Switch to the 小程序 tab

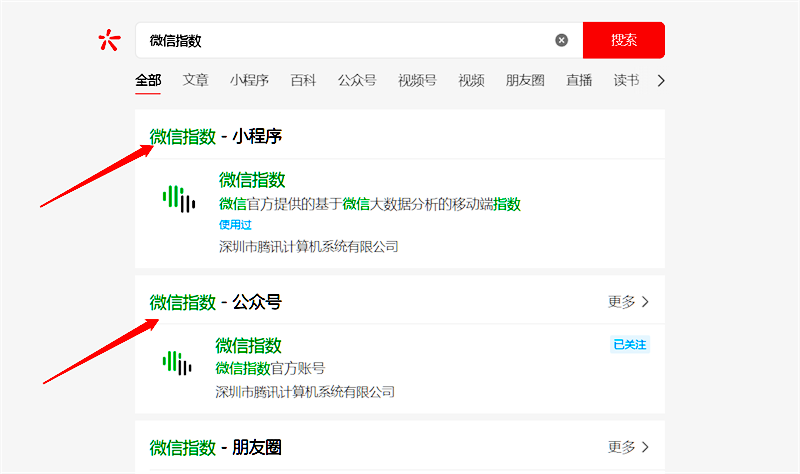click(249, 80)
